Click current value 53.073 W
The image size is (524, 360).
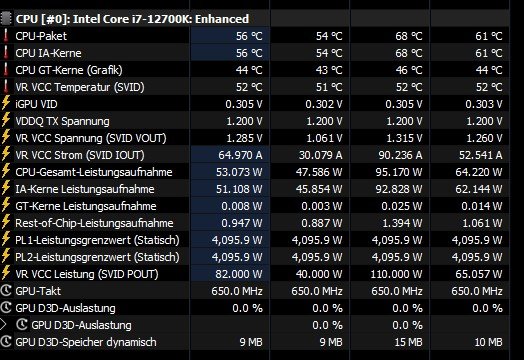pos(239,172)
